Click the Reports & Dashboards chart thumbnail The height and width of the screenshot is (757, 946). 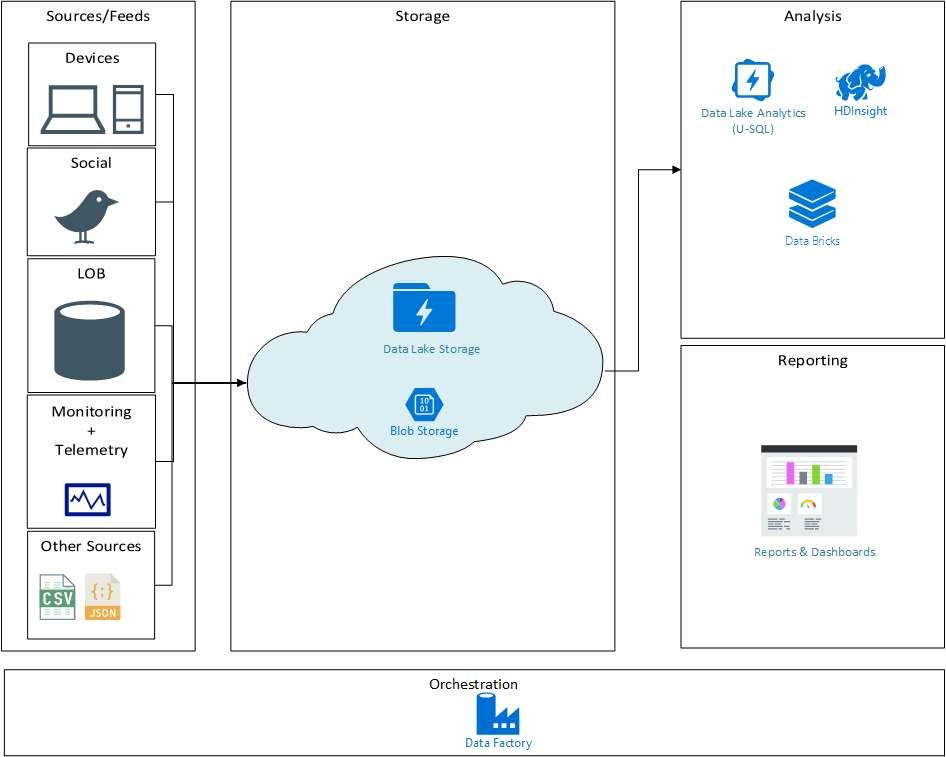click(809, 490)
